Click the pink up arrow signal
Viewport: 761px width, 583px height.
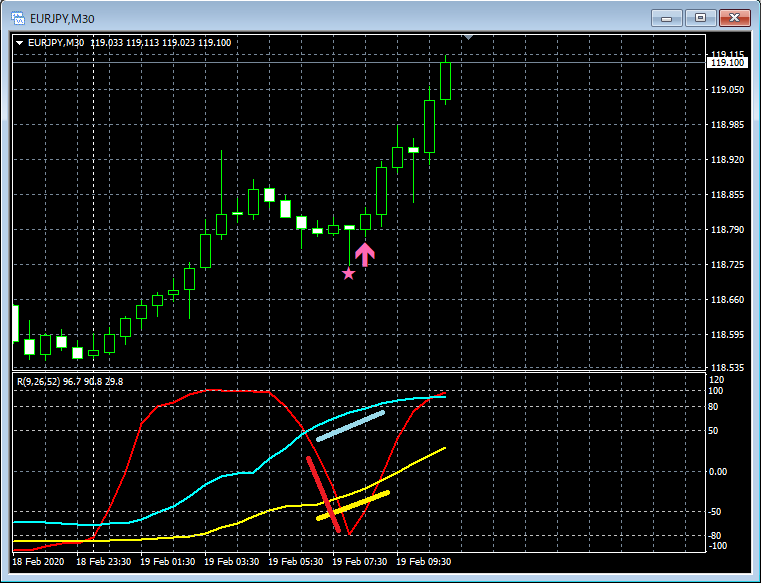(x=365, y=255)
